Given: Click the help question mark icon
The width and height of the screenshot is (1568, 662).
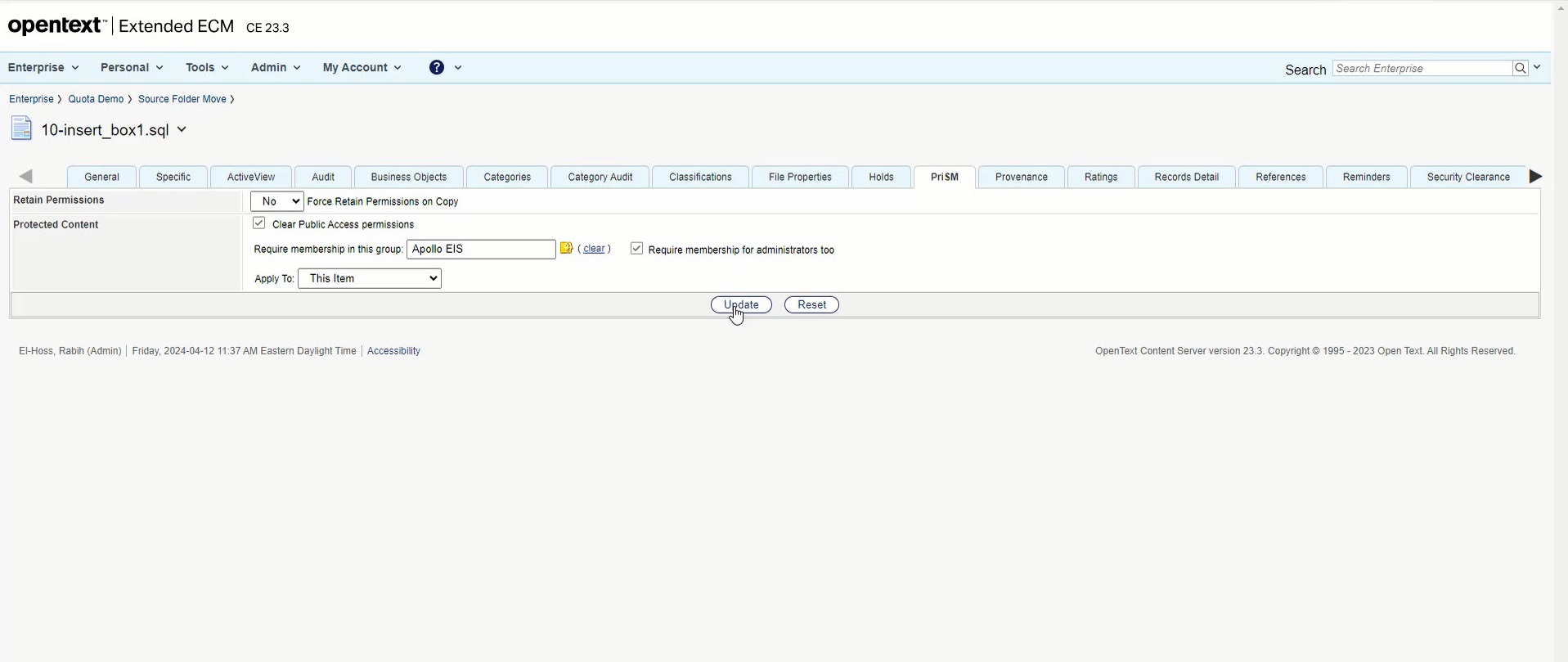Looking at the screenshot, I should pyautogui.click(x=437, y=68).
